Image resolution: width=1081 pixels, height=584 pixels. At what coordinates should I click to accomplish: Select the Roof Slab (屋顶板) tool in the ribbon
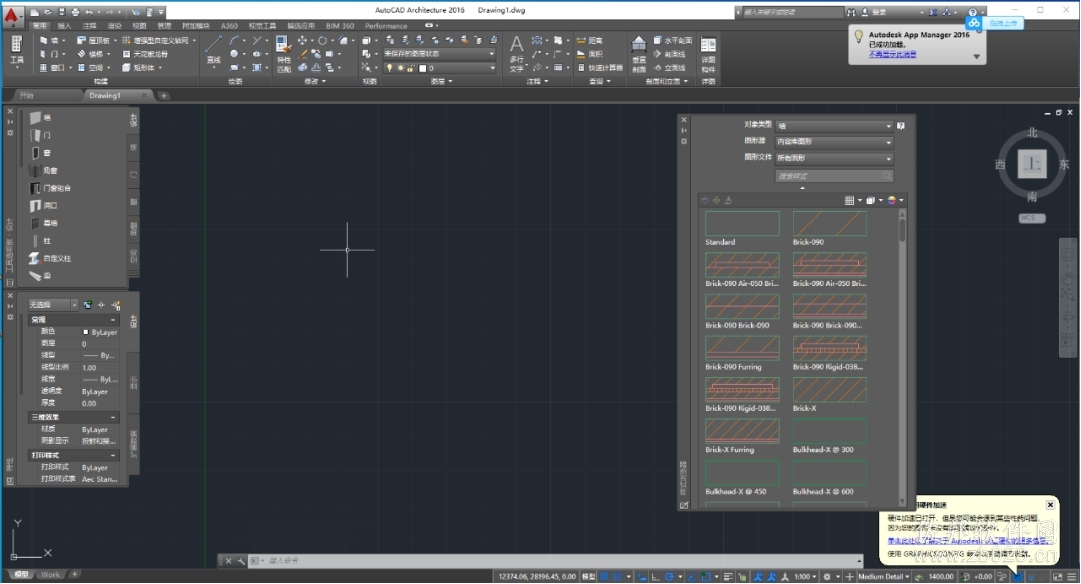(94, 41)
